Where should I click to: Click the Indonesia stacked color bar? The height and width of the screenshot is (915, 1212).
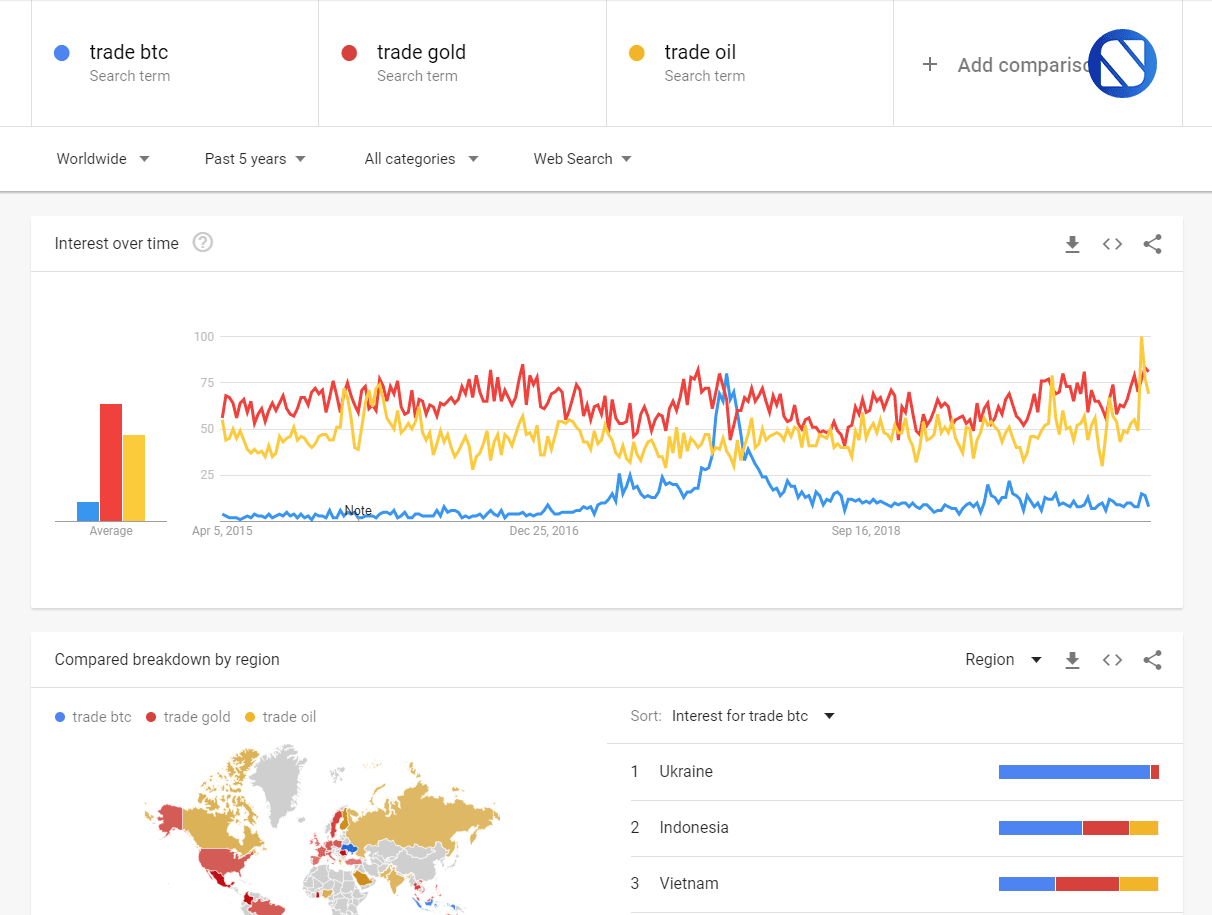(1079, 828)
